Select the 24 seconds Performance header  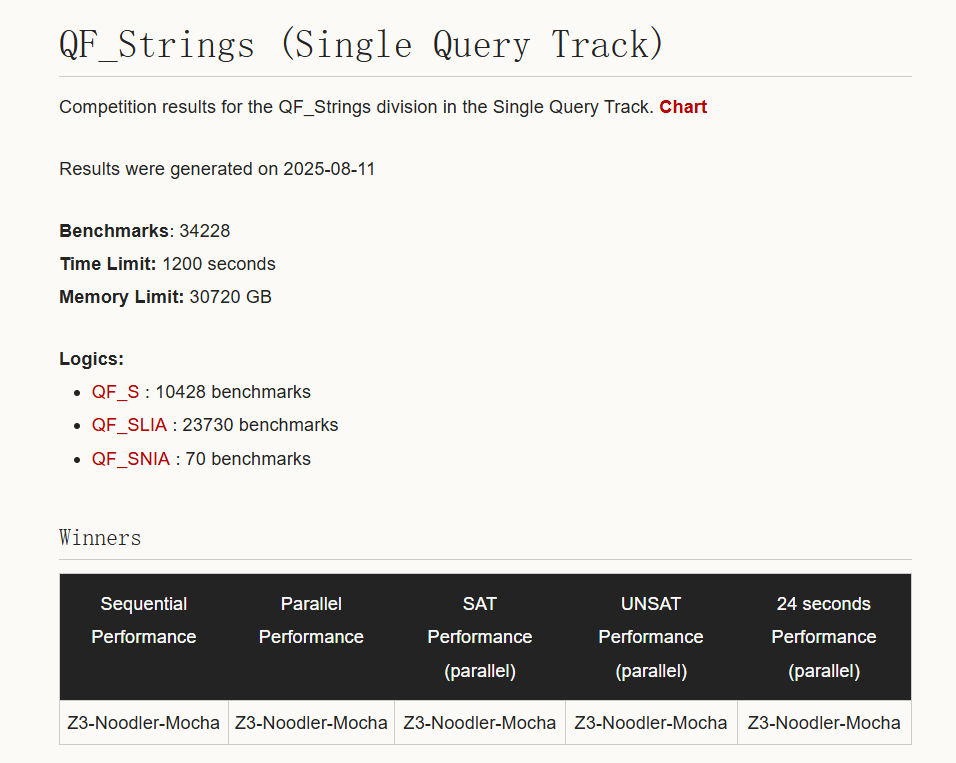tap(824, 637)
